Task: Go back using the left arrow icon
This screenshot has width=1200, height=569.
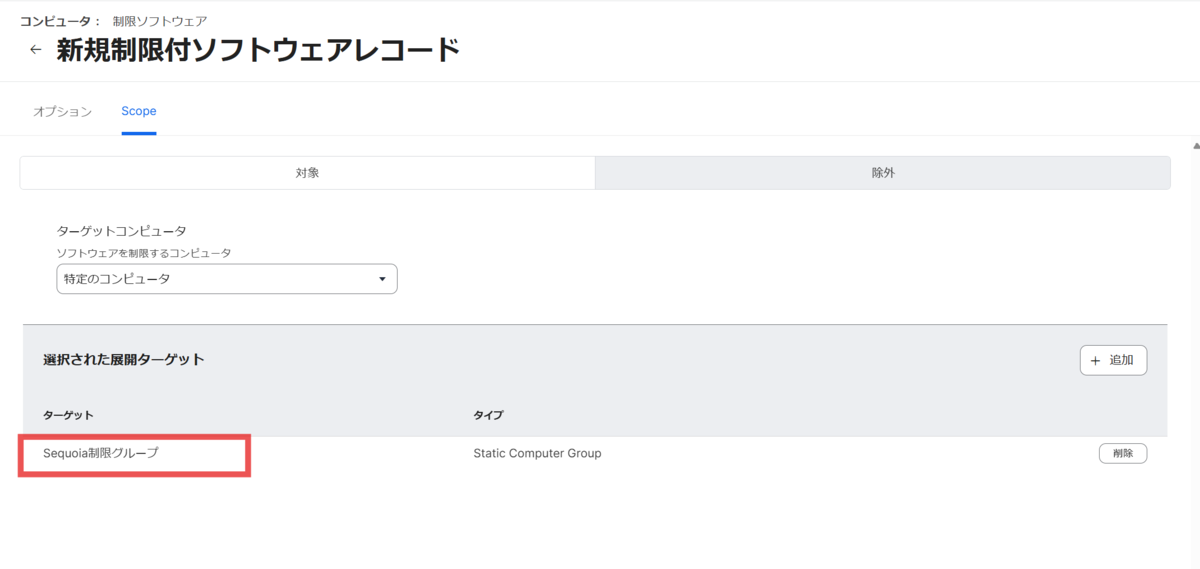Action: click(x=36, y=50)
